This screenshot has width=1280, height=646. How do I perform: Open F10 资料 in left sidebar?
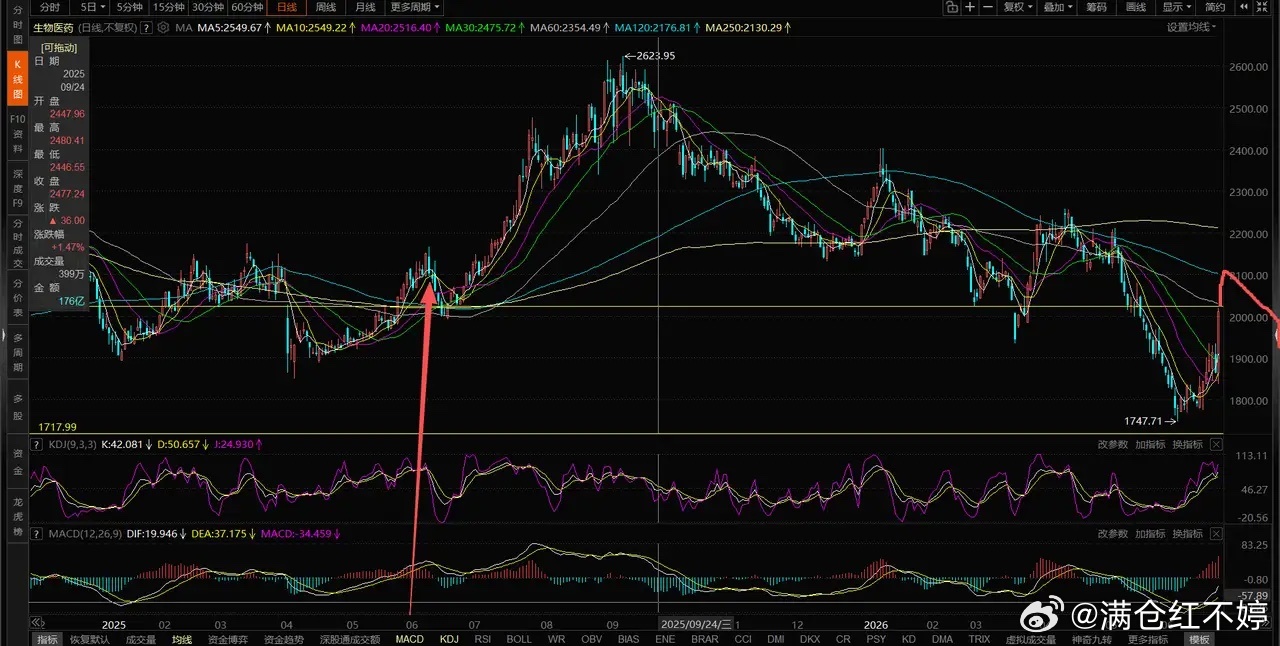coord(17,134)
